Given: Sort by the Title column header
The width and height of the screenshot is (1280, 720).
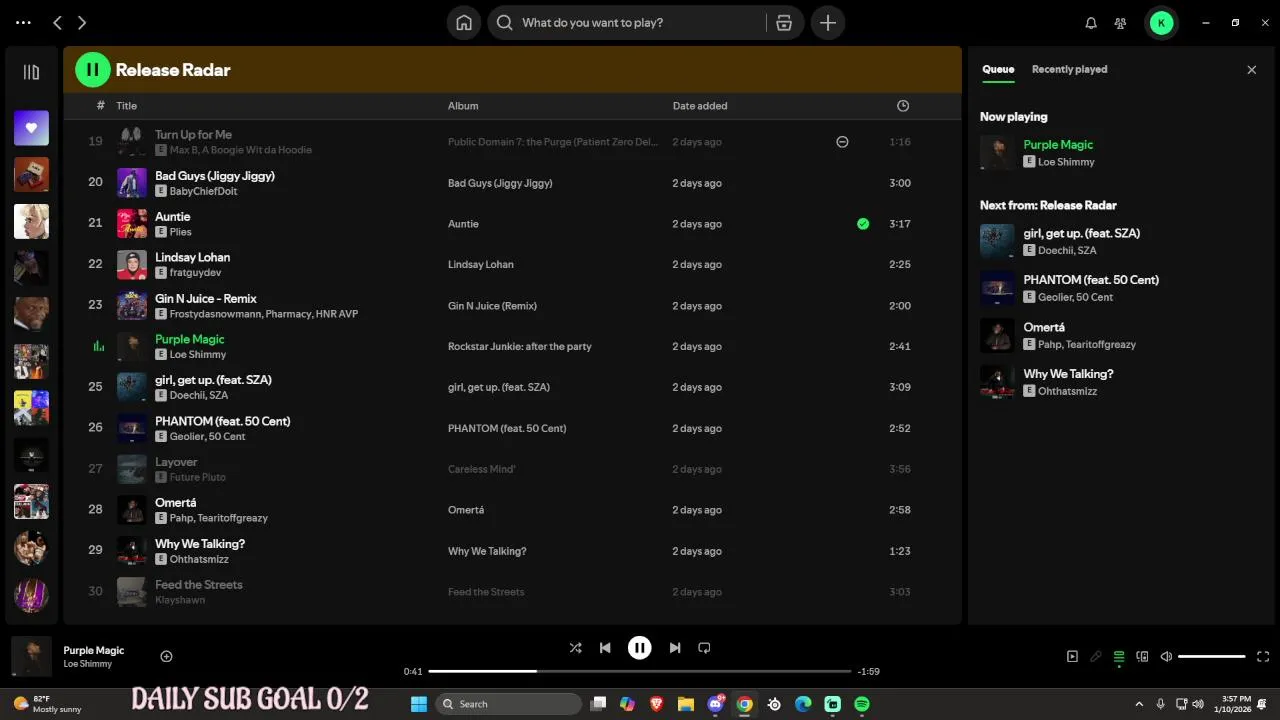Looking at the screenshot, I should 127,106.
